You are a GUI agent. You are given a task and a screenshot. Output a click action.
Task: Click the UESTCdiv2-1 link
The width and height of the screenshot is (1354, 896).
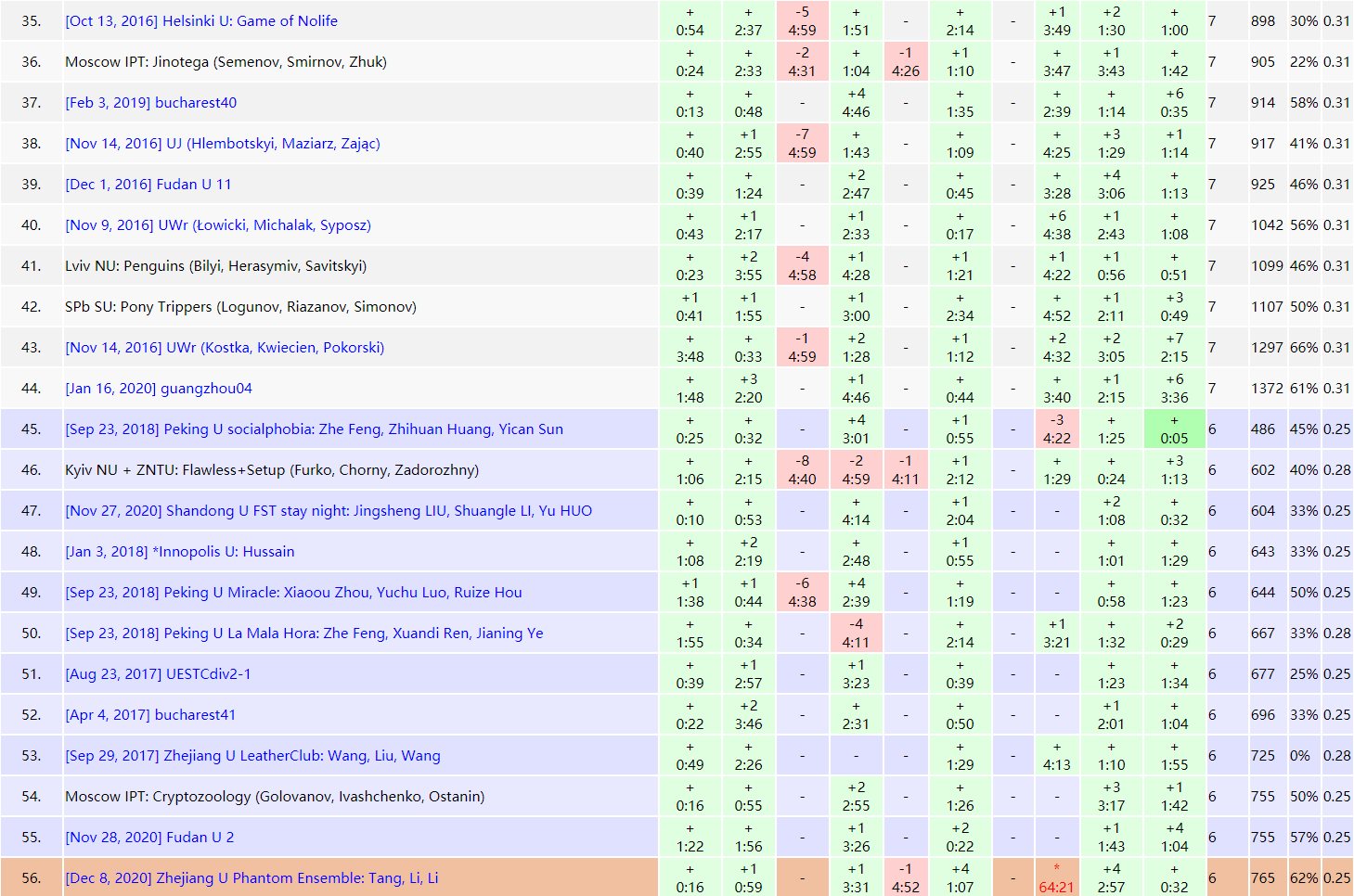(158, 674)
